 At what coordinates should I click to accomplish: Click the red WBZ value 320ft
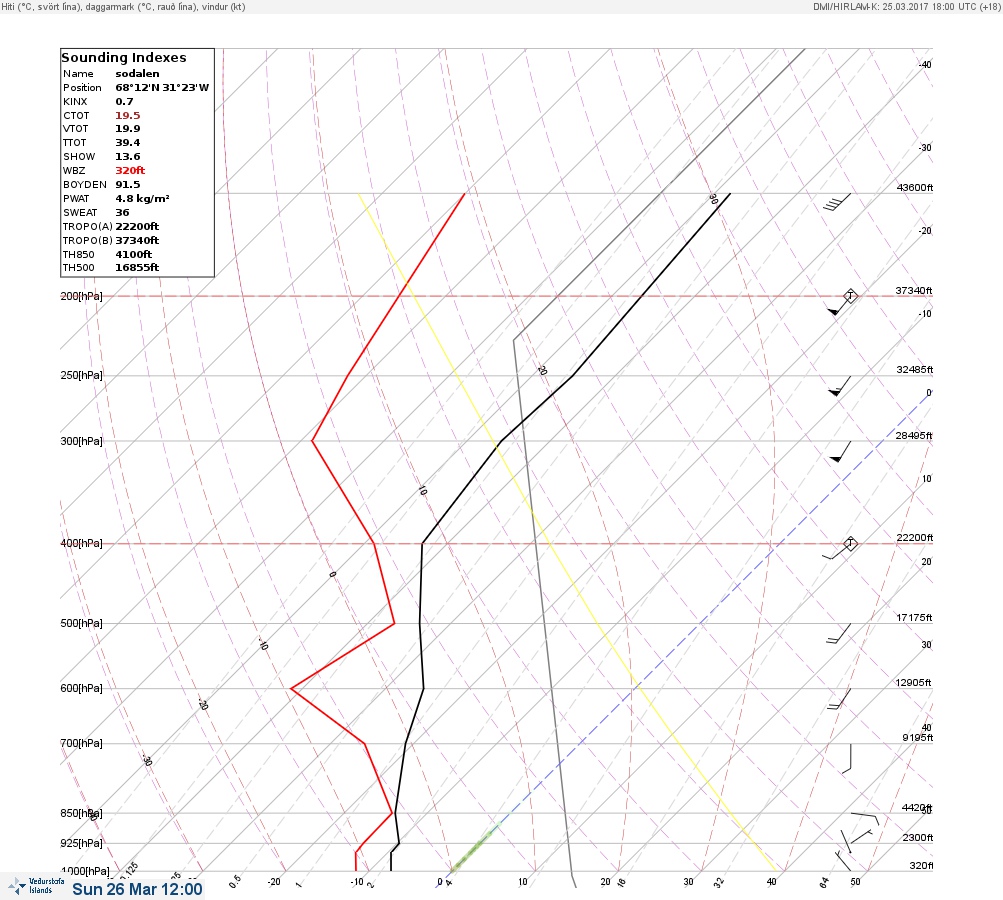(x=130, y=171)
